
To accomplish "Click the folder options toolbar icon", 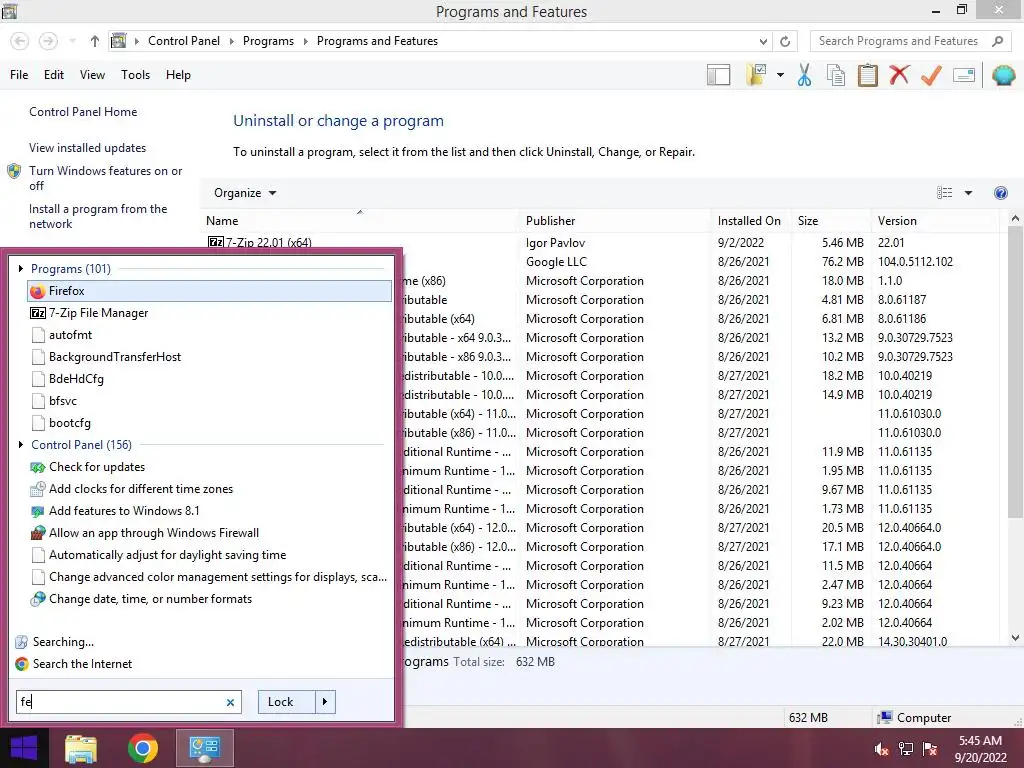I will tap(756, 75).
